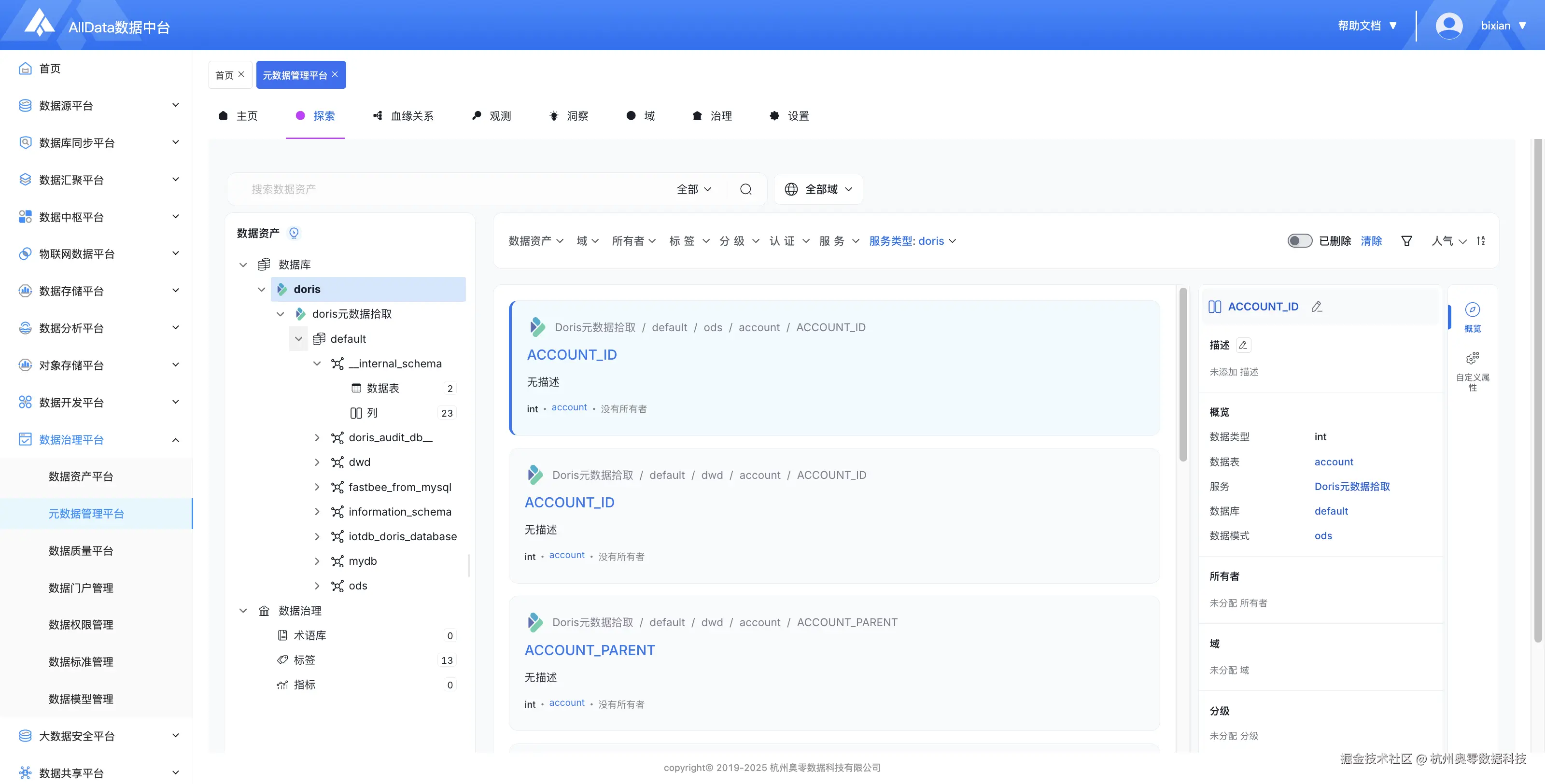The width and height of the screenshot is (1545, 784).
Task: Click the filter funnel icon
Action: (1406, 241)
